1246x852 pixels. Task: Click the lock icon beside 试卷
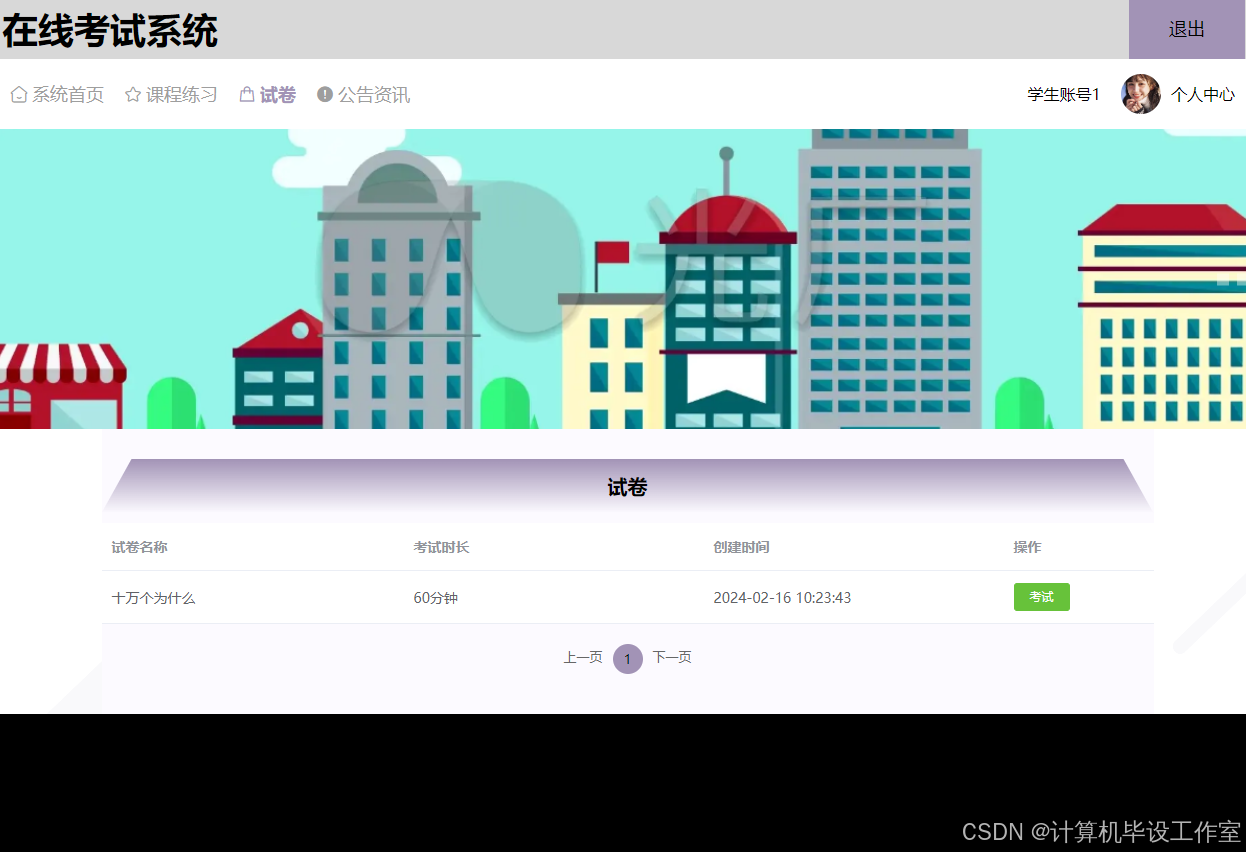(246, 94)
